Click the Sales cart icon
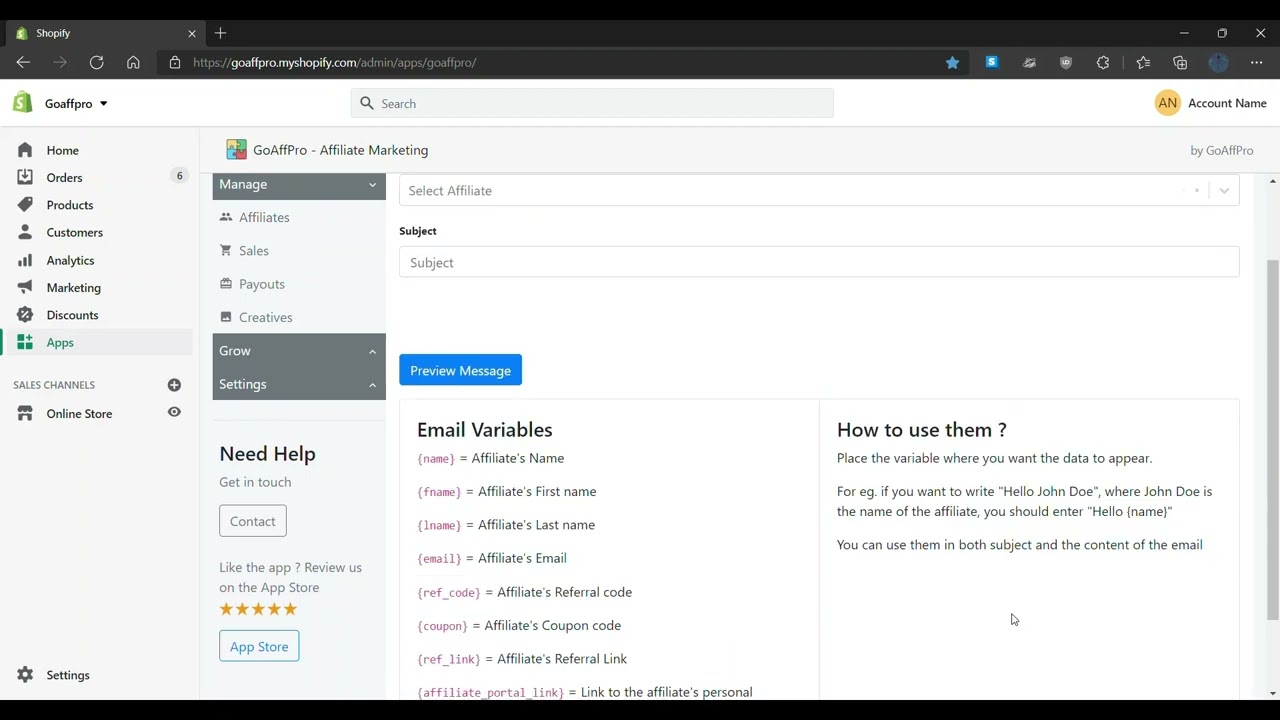The height and width of the screenshot is (720, 1280). (x=226, y=250)
